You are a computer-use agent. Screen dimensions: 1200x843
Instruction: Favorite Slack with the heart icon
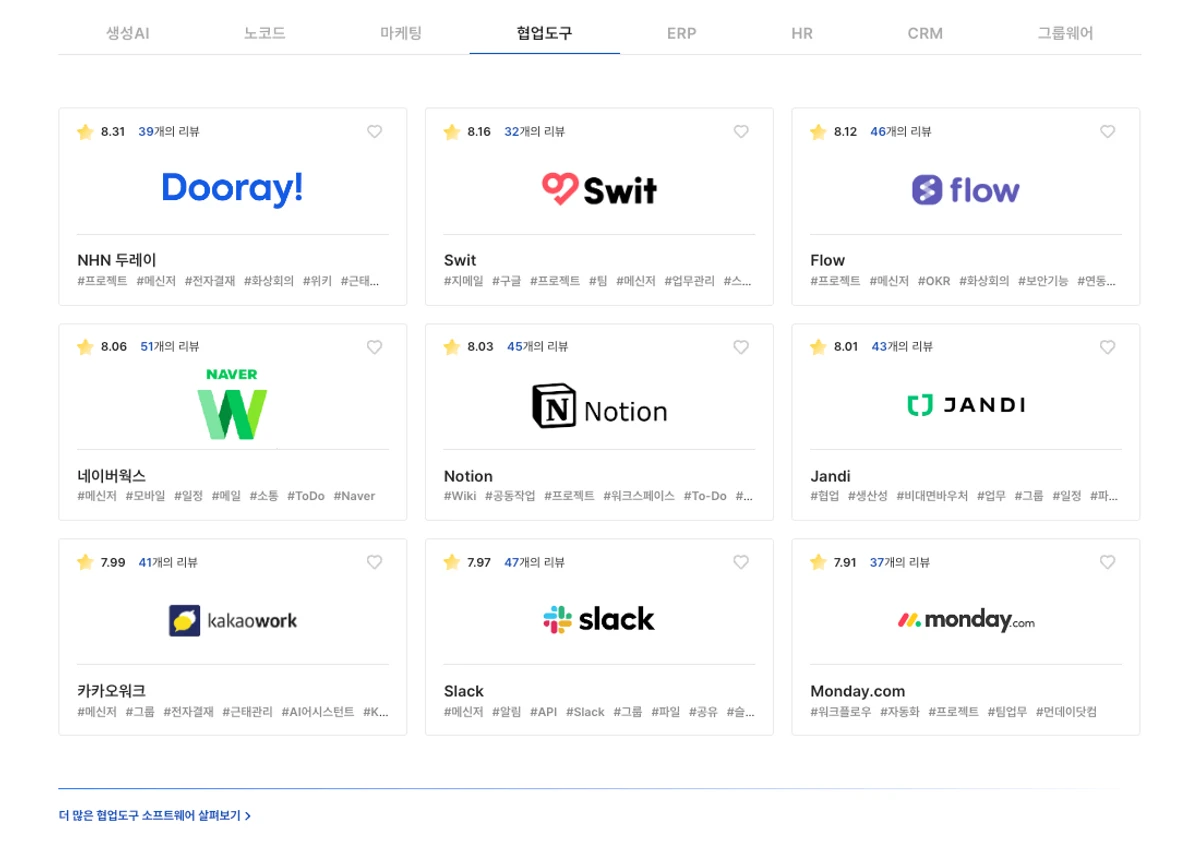click(x=741, y=562)
